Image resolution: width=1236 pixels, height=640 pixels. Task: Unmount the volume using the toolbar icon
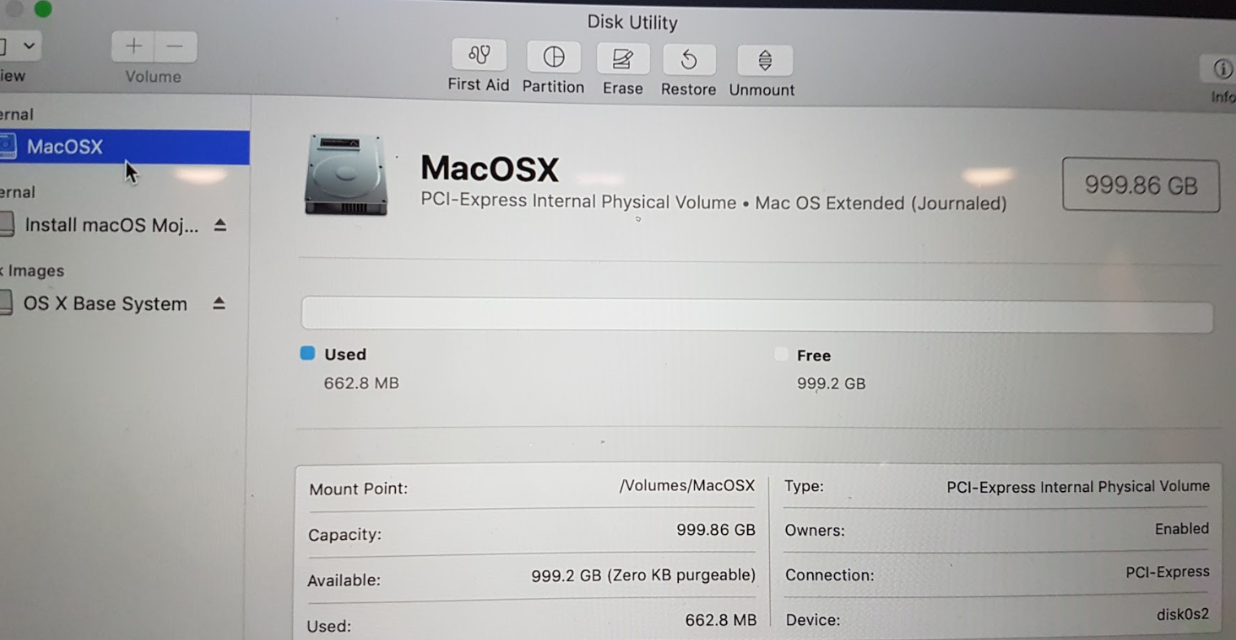764,61
